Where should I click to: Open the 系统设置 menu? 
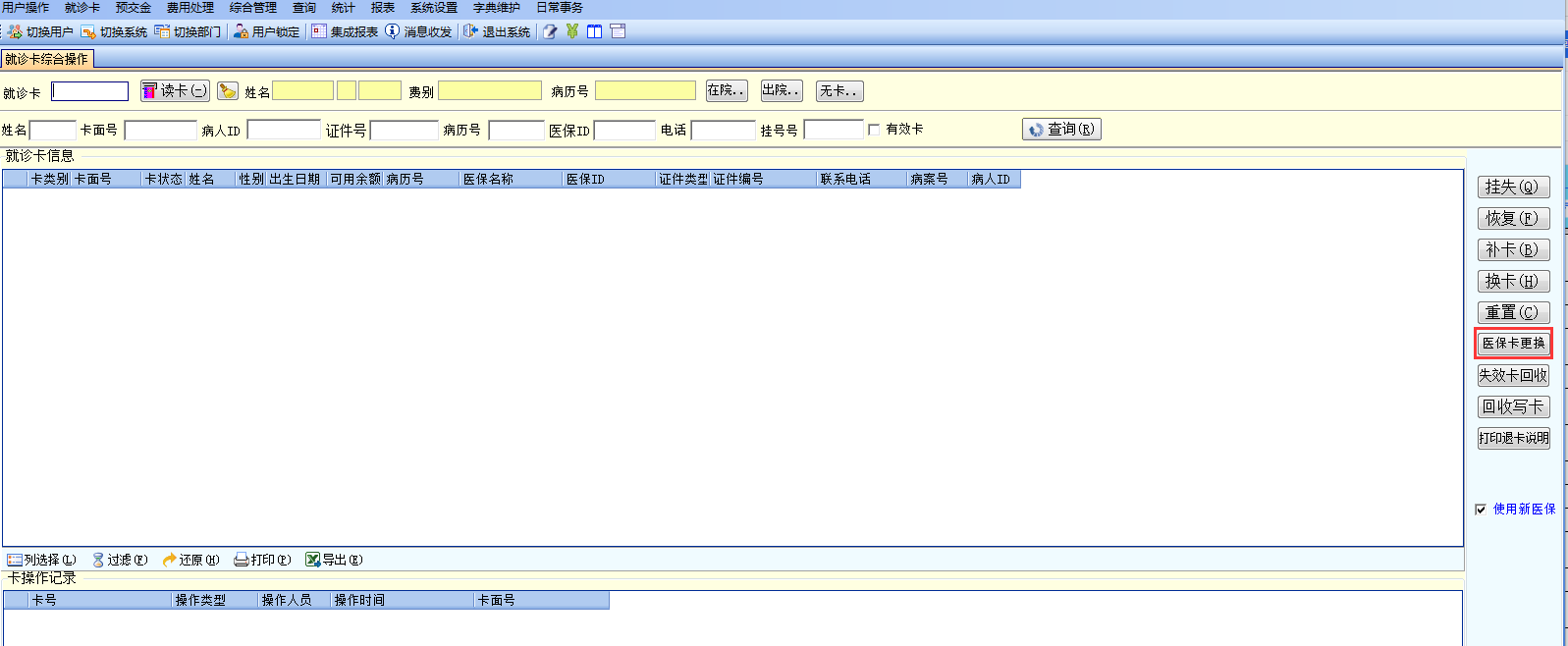coord(434,8)
